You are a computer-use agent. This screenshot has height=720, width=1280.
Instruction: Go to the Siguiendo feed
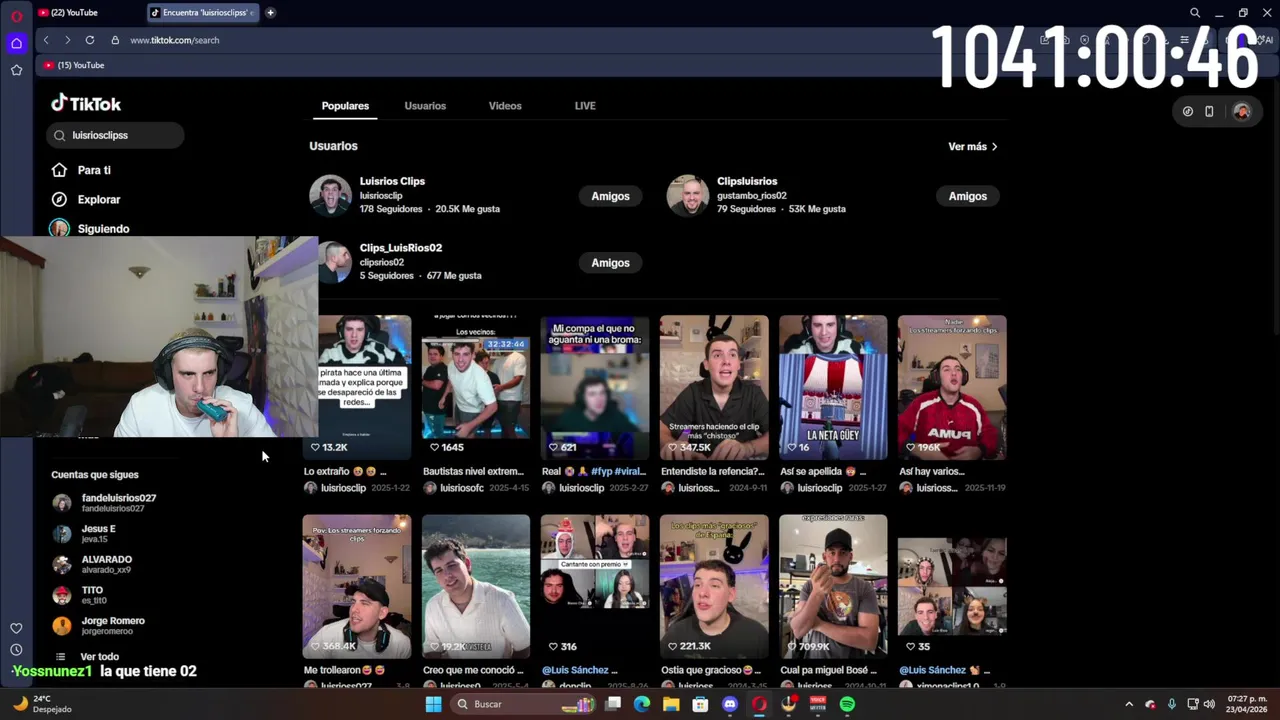tap(91, 228)
